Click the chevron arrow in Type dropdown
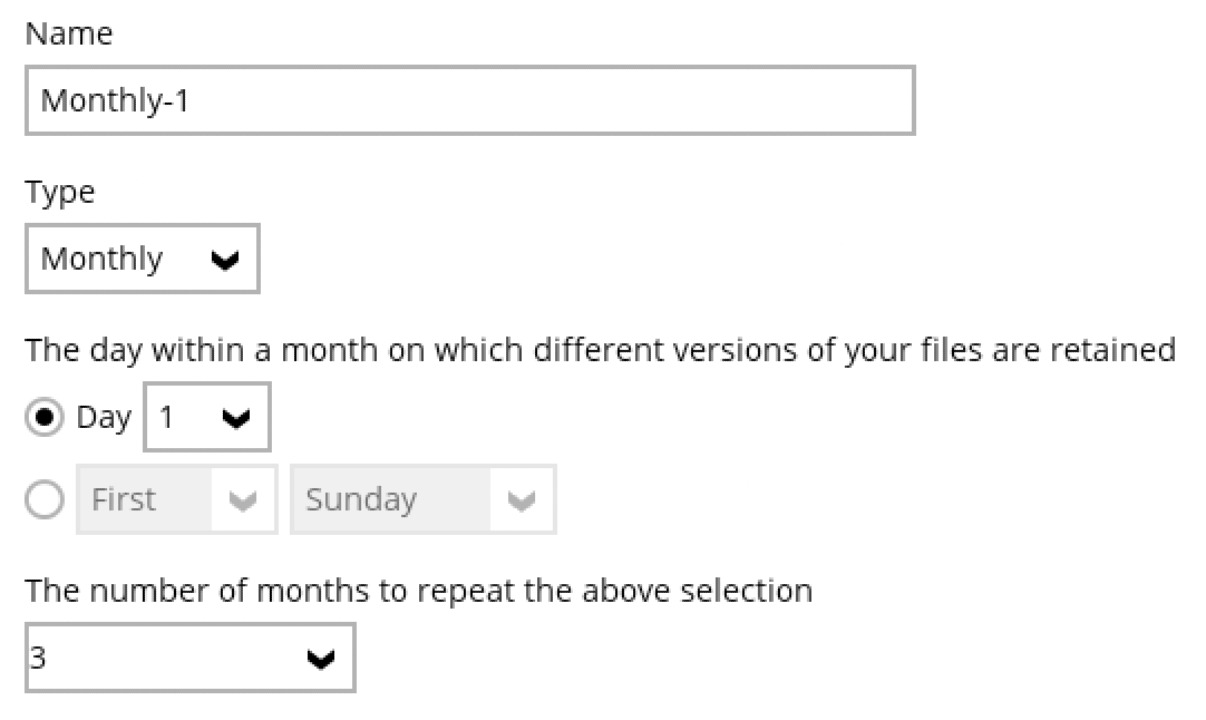The image size is (1206, 720). (228, 260)
